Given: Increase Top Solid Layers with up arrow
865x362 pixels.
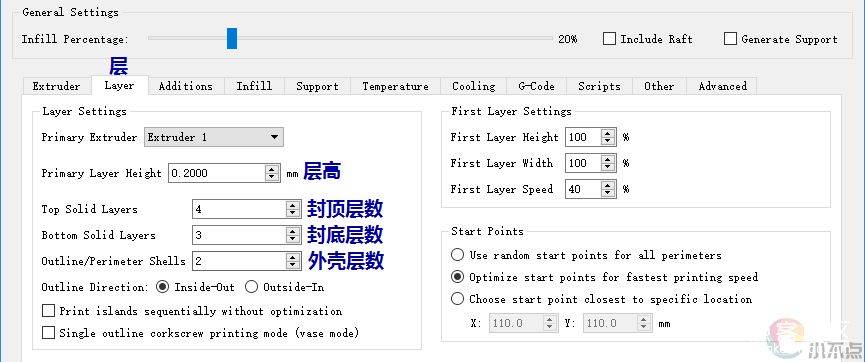Looking at the screenshot, I should pyautogui.click(x=292, y=205).
